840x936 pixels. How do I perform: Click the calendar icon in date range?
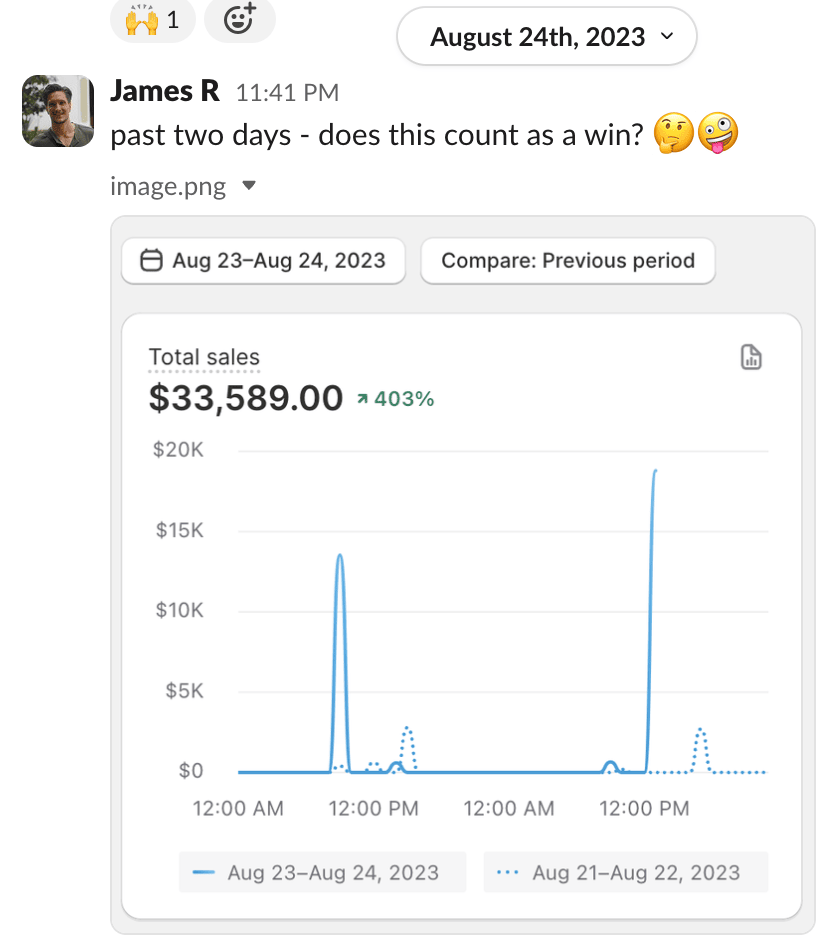point(151,261)
